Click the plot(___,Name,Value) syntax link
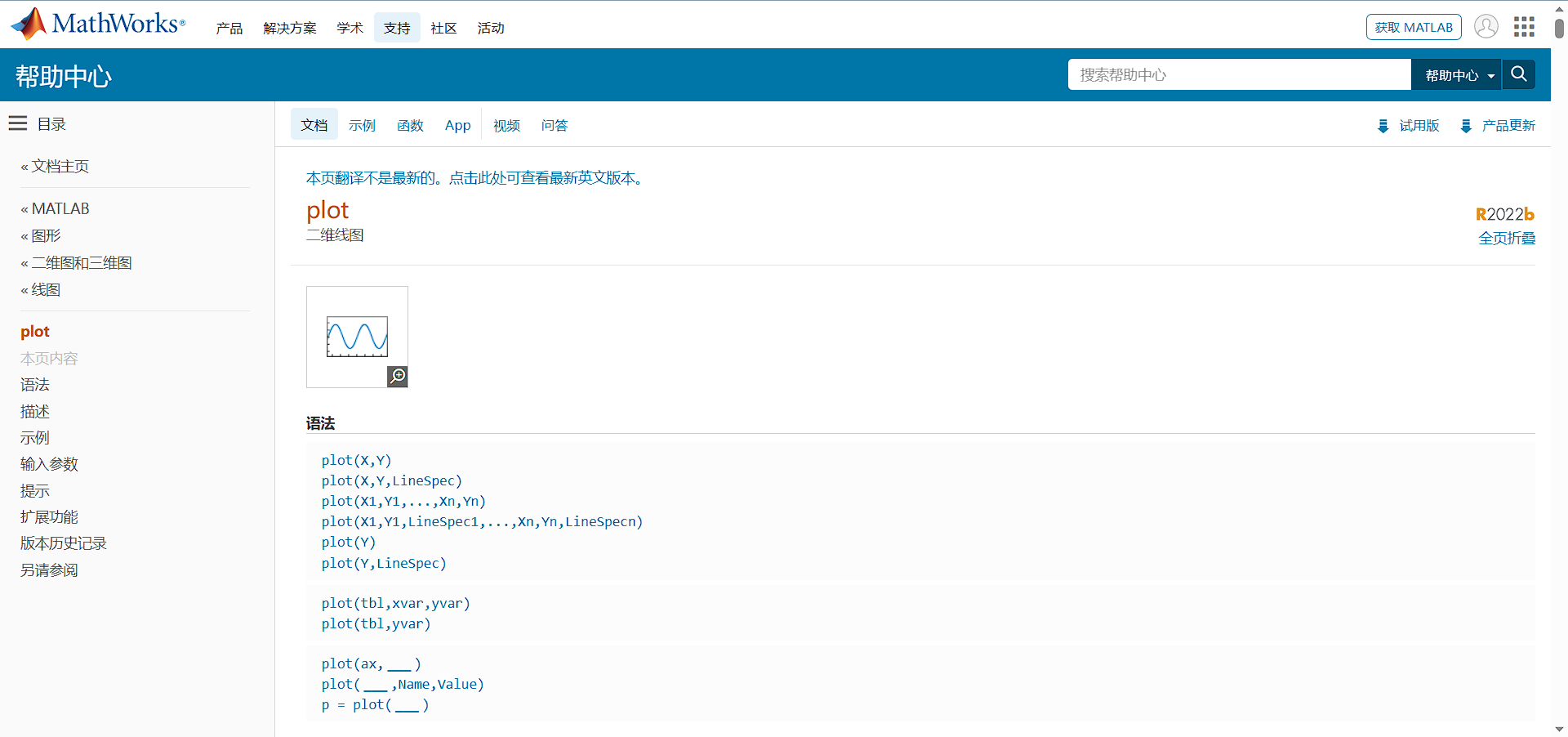Viewport: 1568px width, 737px height. pyautogui.click(x=403, y=684)
